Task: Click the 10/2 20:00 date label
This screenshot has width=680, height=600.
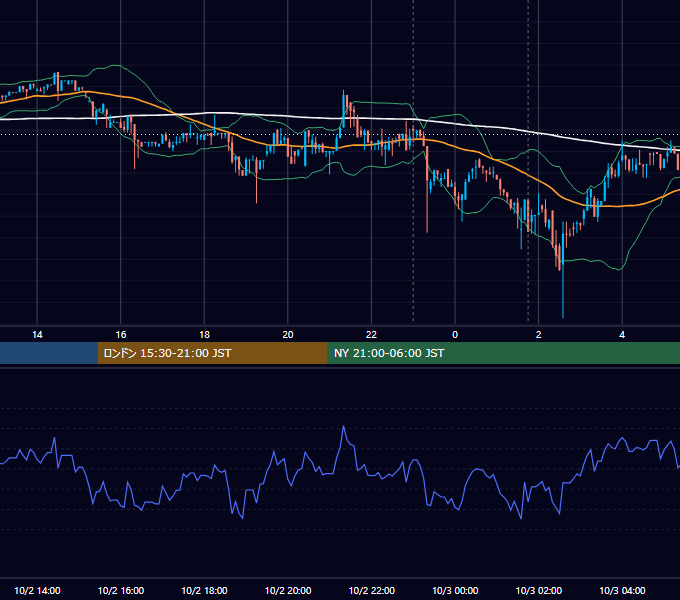Action: (x=288, y=590)
